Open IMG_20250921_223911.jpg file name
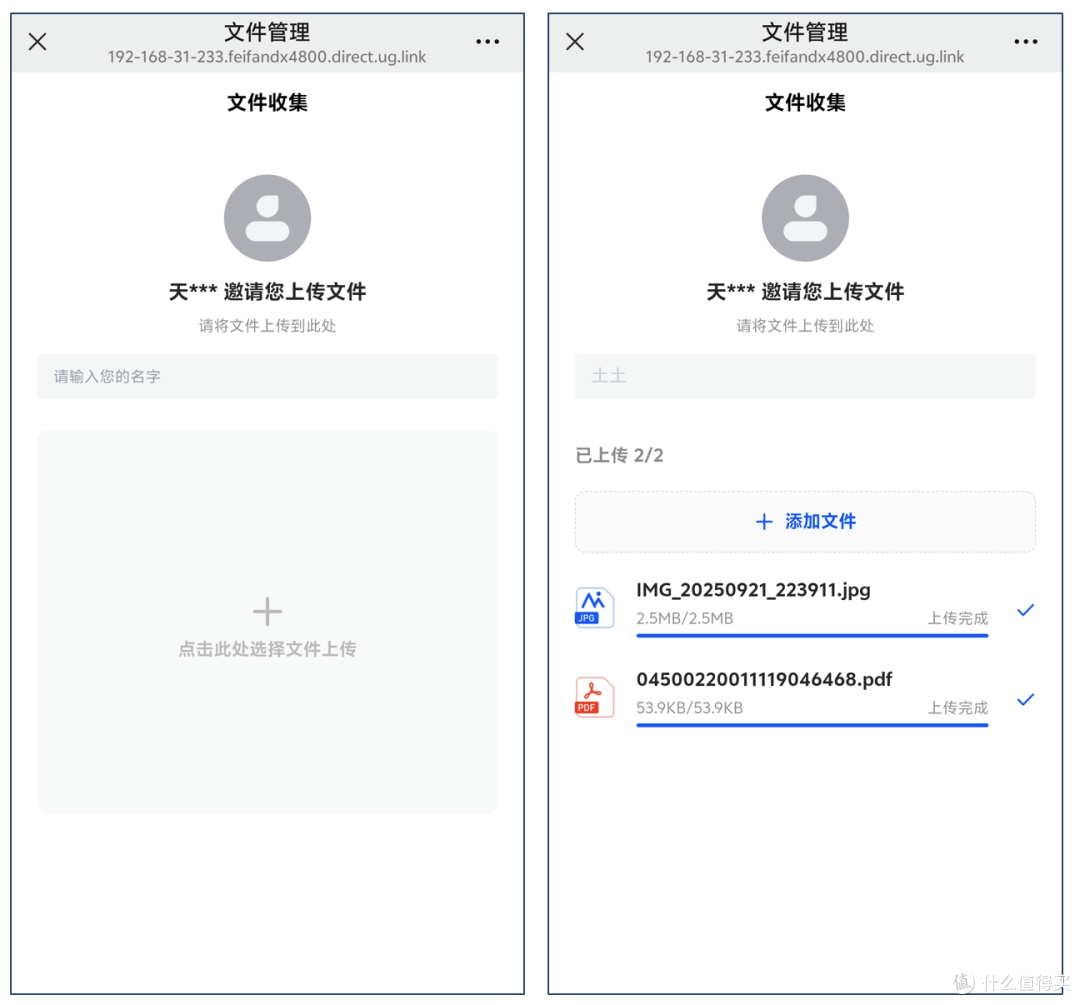The width and height of the screenshot is (1080, 1005). (753, 590)
